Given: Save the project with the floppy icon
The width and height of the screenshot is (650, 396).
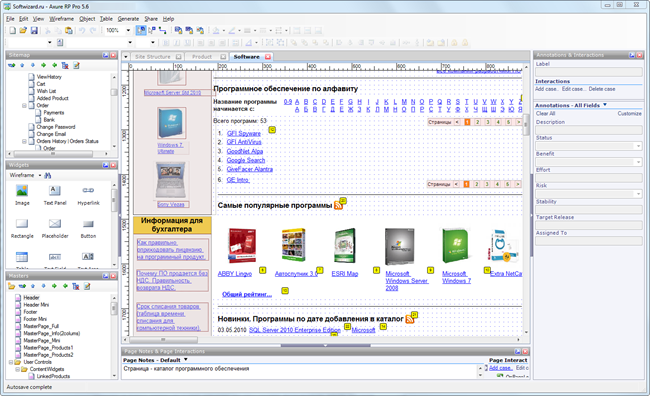Looking at the screenshot, I should [34, 30].
